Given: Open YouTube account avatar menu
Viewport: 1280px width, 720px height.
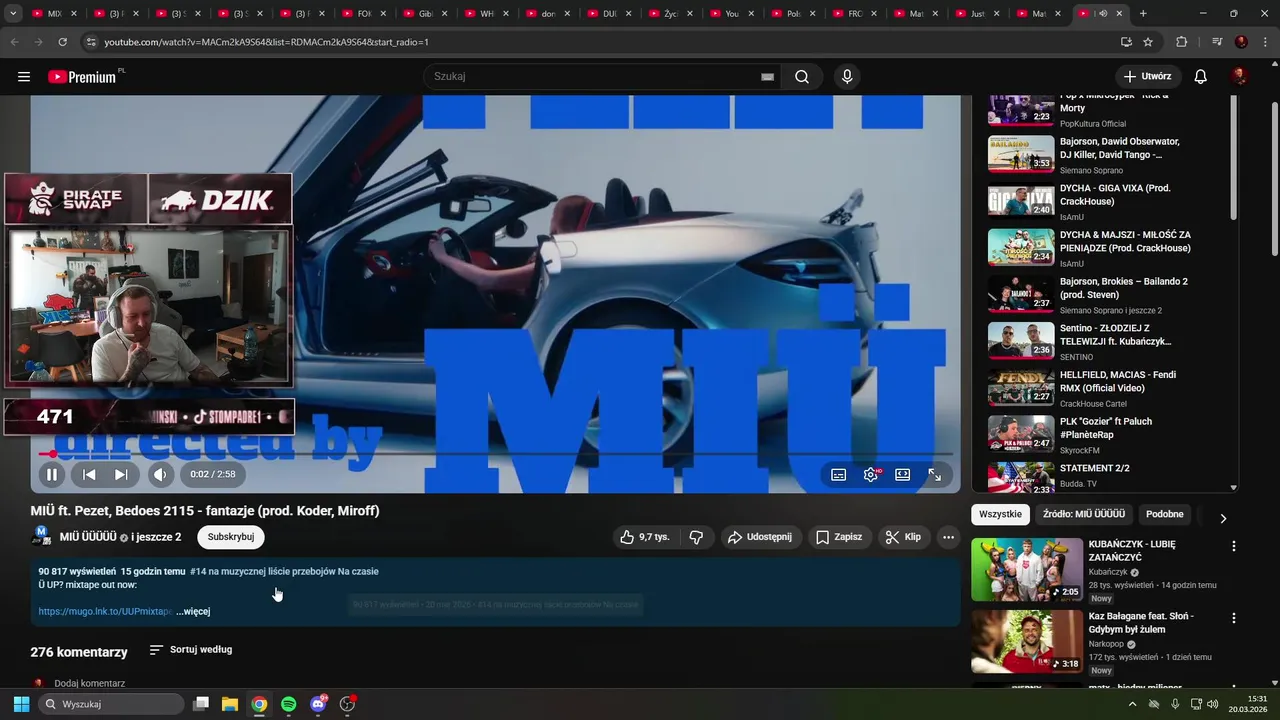Looking at the screenshot, I should pyautogui.click(x=1240, y=76).
